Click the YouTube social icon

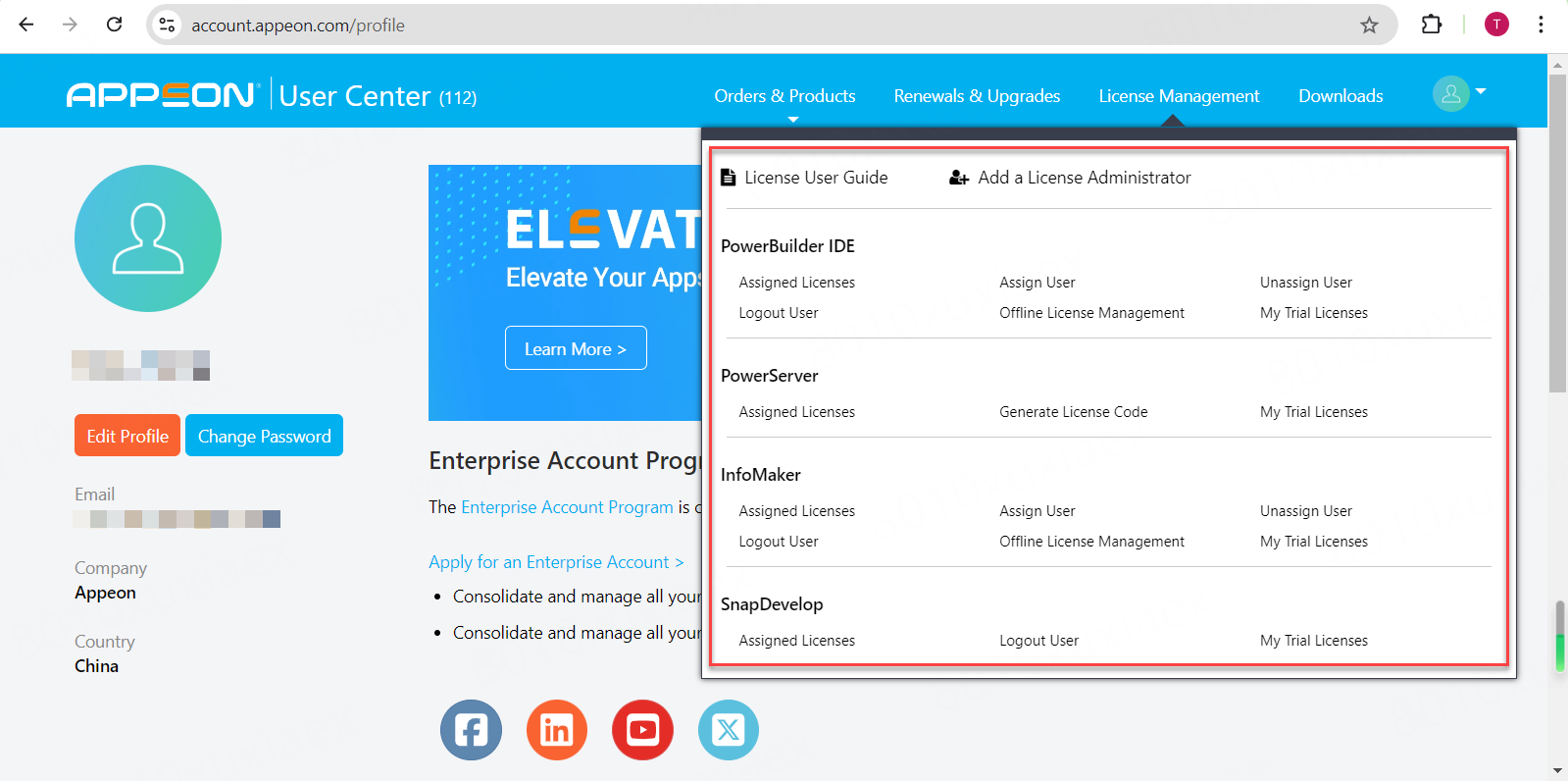[642, 730]
